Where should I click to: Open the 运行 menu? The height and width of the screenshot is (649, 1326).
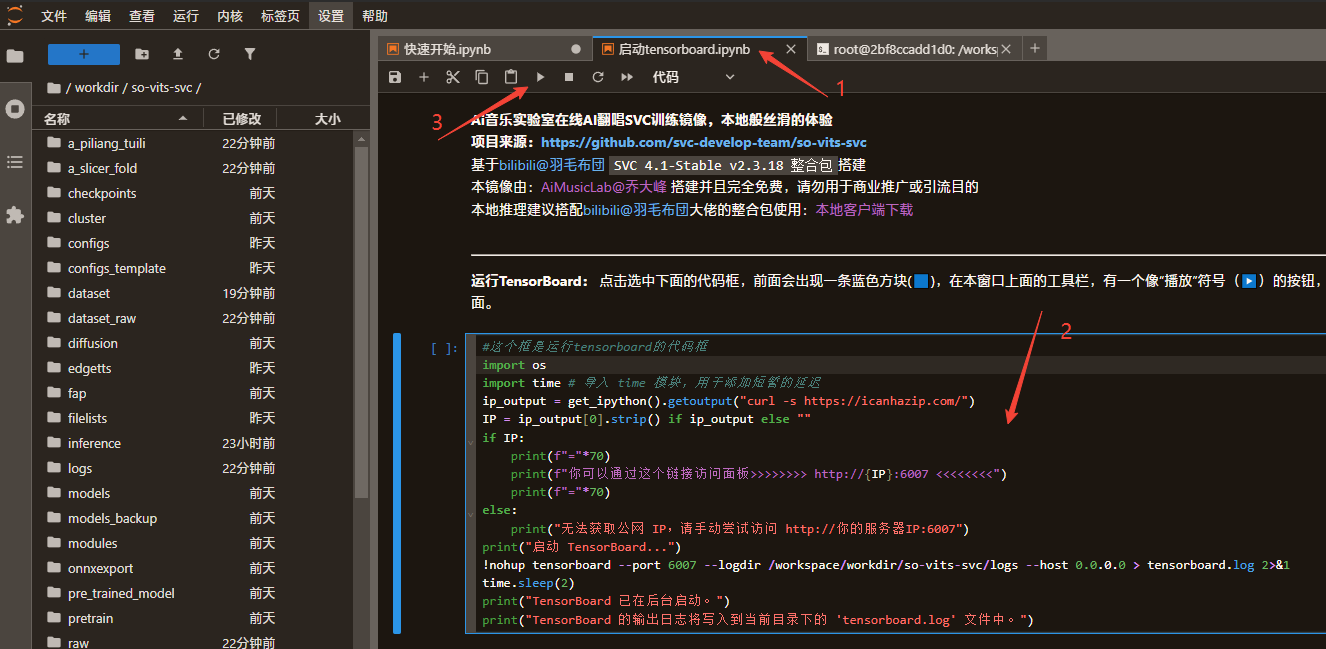(186, 16)
